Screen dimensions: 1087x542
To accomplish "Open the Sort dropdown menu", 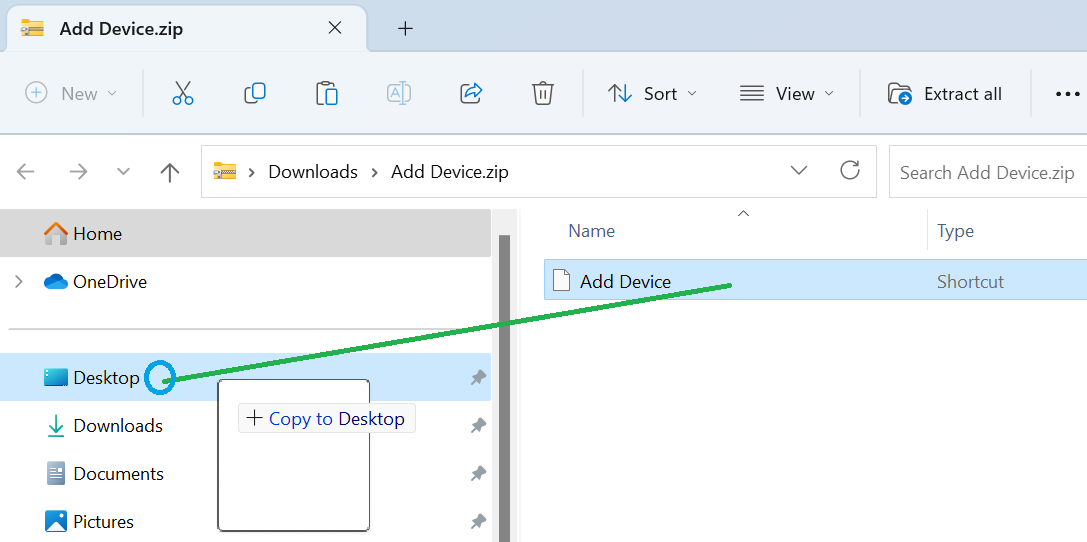I will tap(652, 93).
